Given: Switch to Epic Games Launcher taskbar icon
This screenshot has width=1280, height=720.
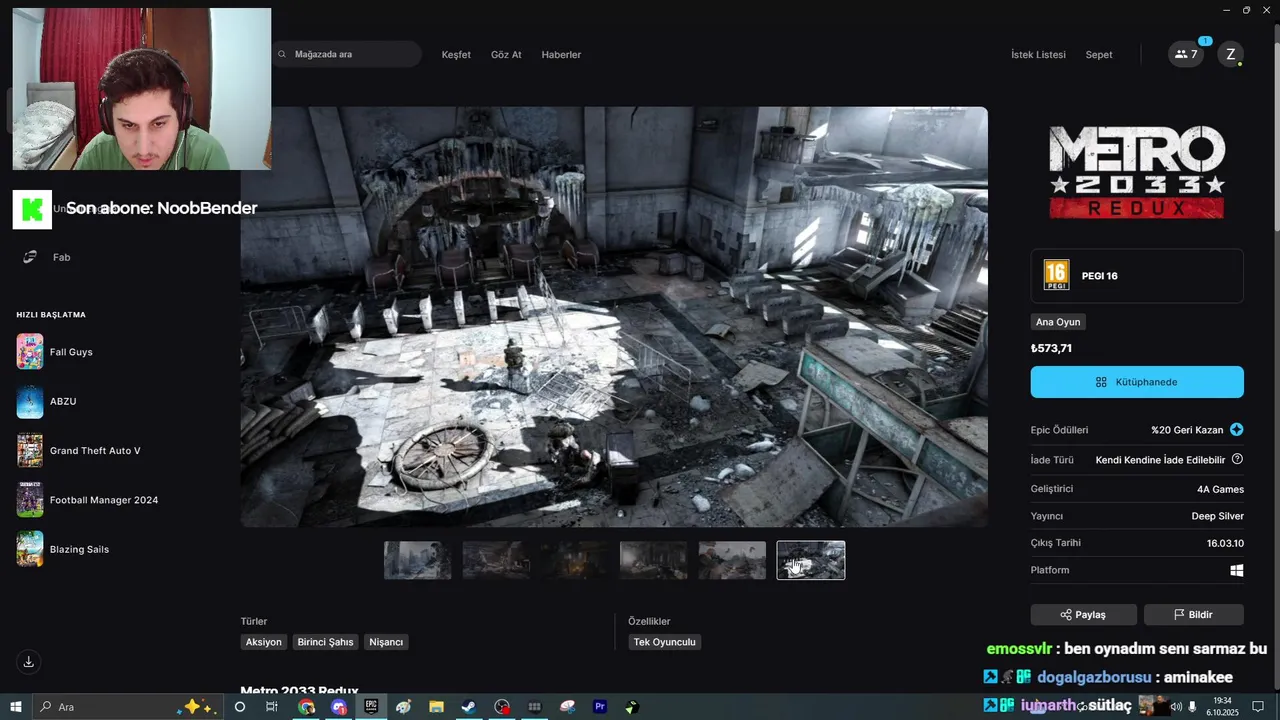Looking at the screenshot, I should (x=371, y=707).
